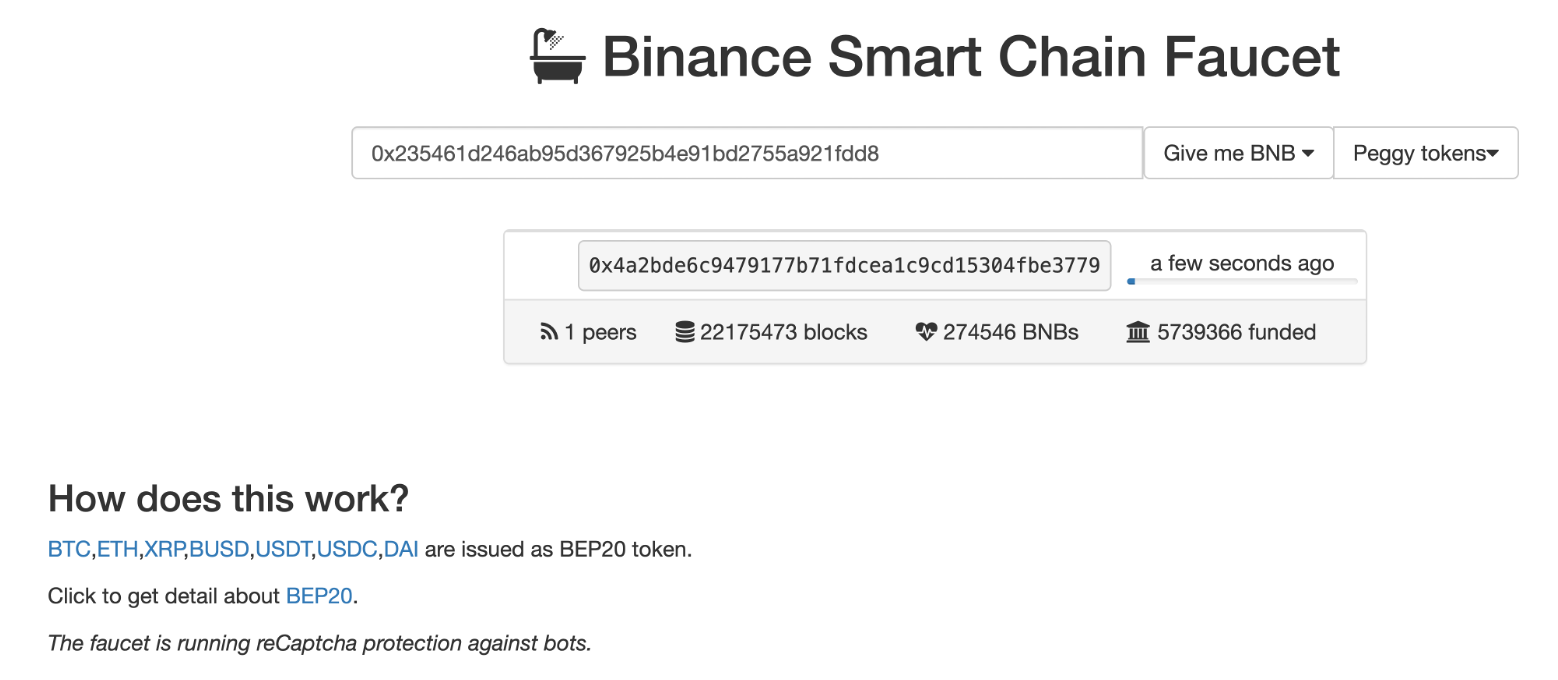Expand the Peggy tokens dropdown
The height and width of the screenshot is (680, 1558).
click(x=1425, y=152)
